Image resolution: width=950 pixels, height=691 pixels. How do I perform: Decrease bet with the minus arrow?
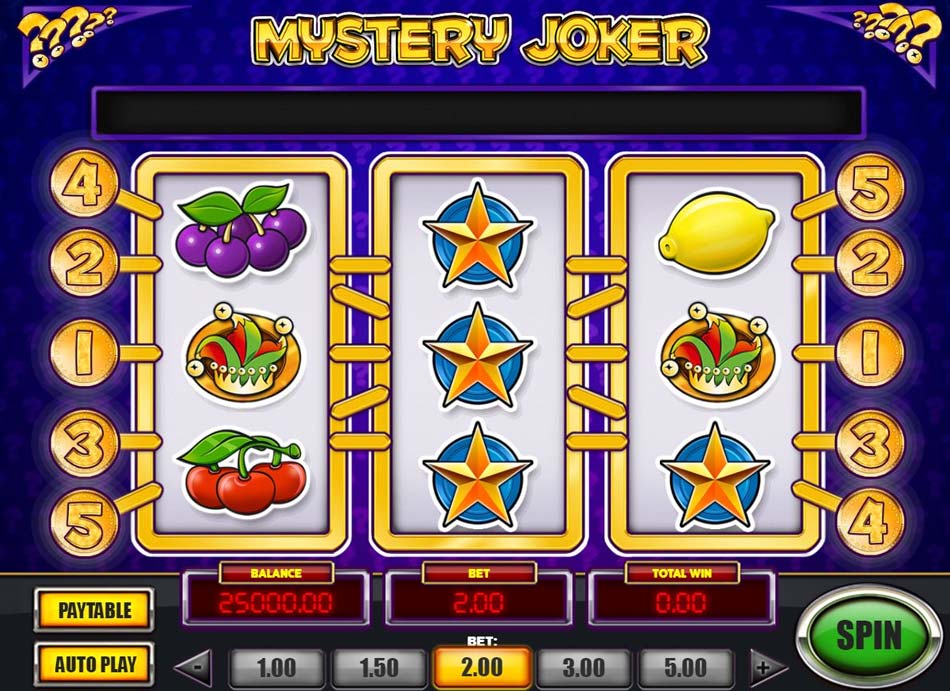tap(194, 668)
